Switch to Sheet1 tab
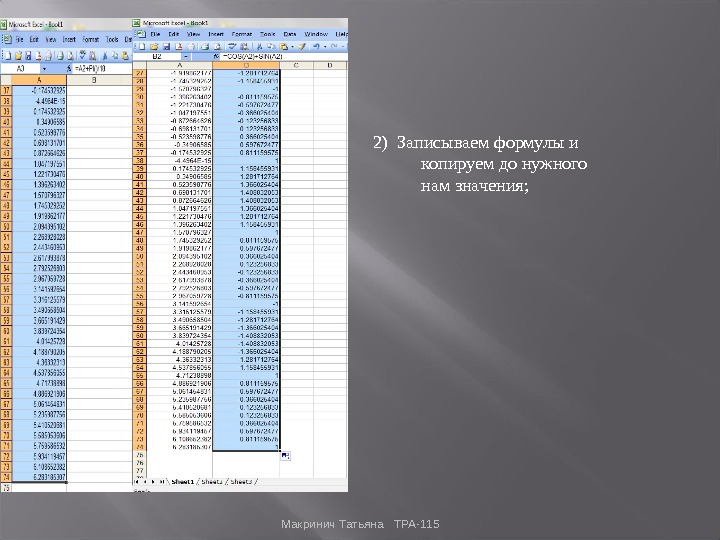 pyautogui.click(x=183, y=482)
